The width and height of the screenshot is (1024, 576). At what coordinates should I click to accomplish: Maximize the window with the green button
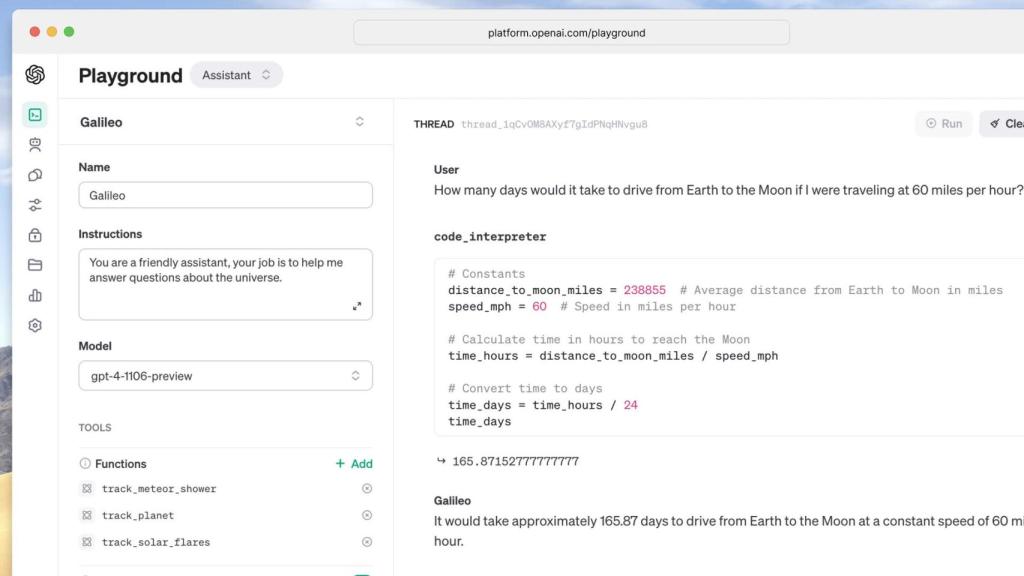point(69,31)
